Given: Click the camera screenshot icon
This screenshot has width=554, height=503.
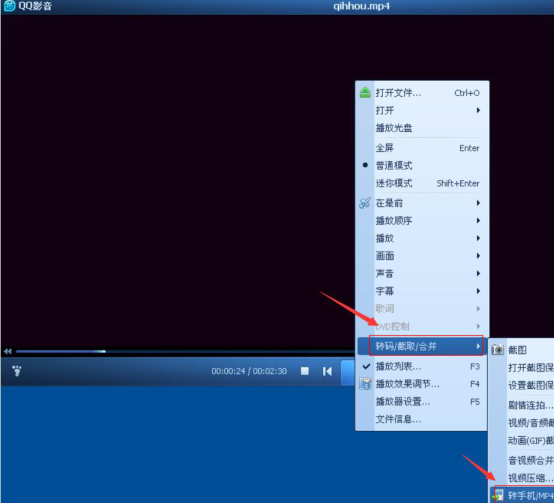Looking at the screenshot, I should [497, 350].
